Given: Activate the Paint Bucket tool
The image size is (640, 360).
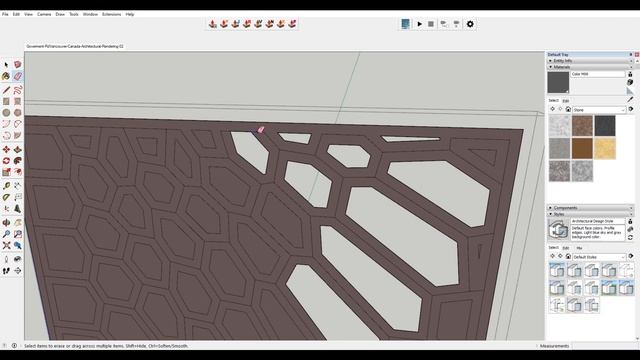Looking at the screenshot, I should [x=6, y=76].
